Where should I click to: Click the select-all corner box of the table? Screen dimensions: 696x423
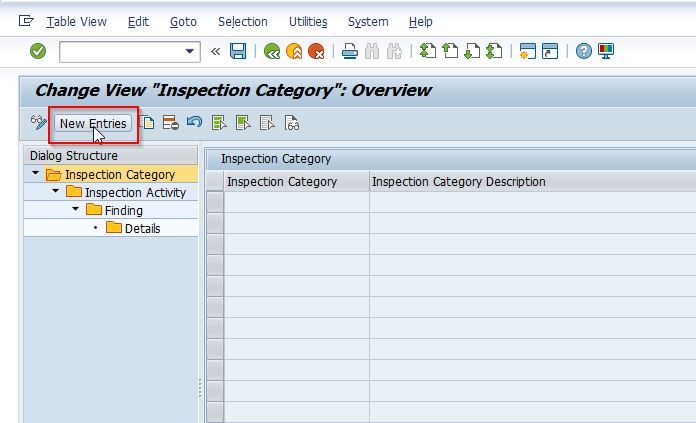[x=215, y=182]
